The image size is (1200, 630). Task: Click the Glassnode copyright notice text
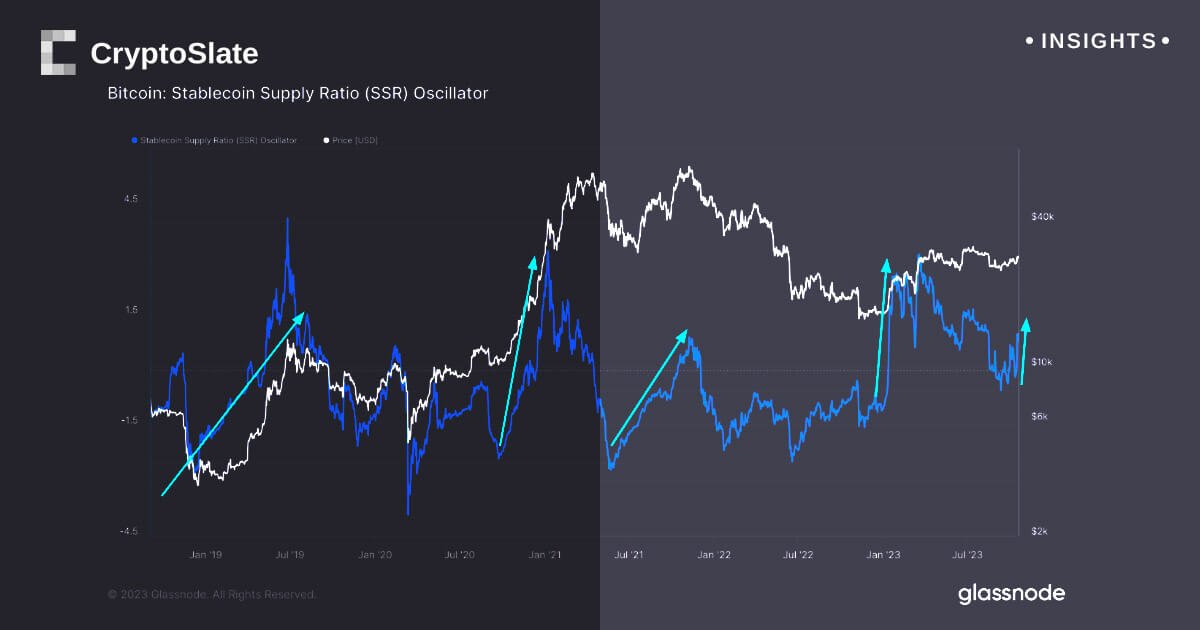pos(212,595)
